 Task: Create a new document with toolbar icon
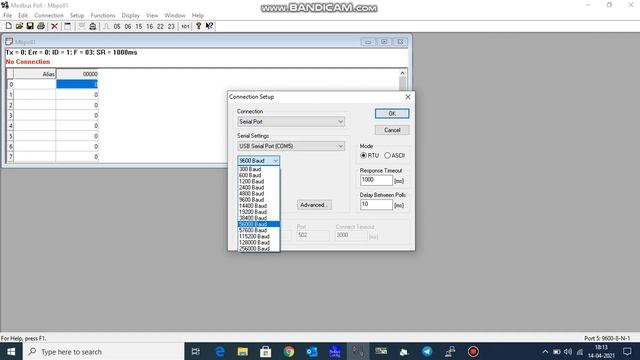pos(8,26)
